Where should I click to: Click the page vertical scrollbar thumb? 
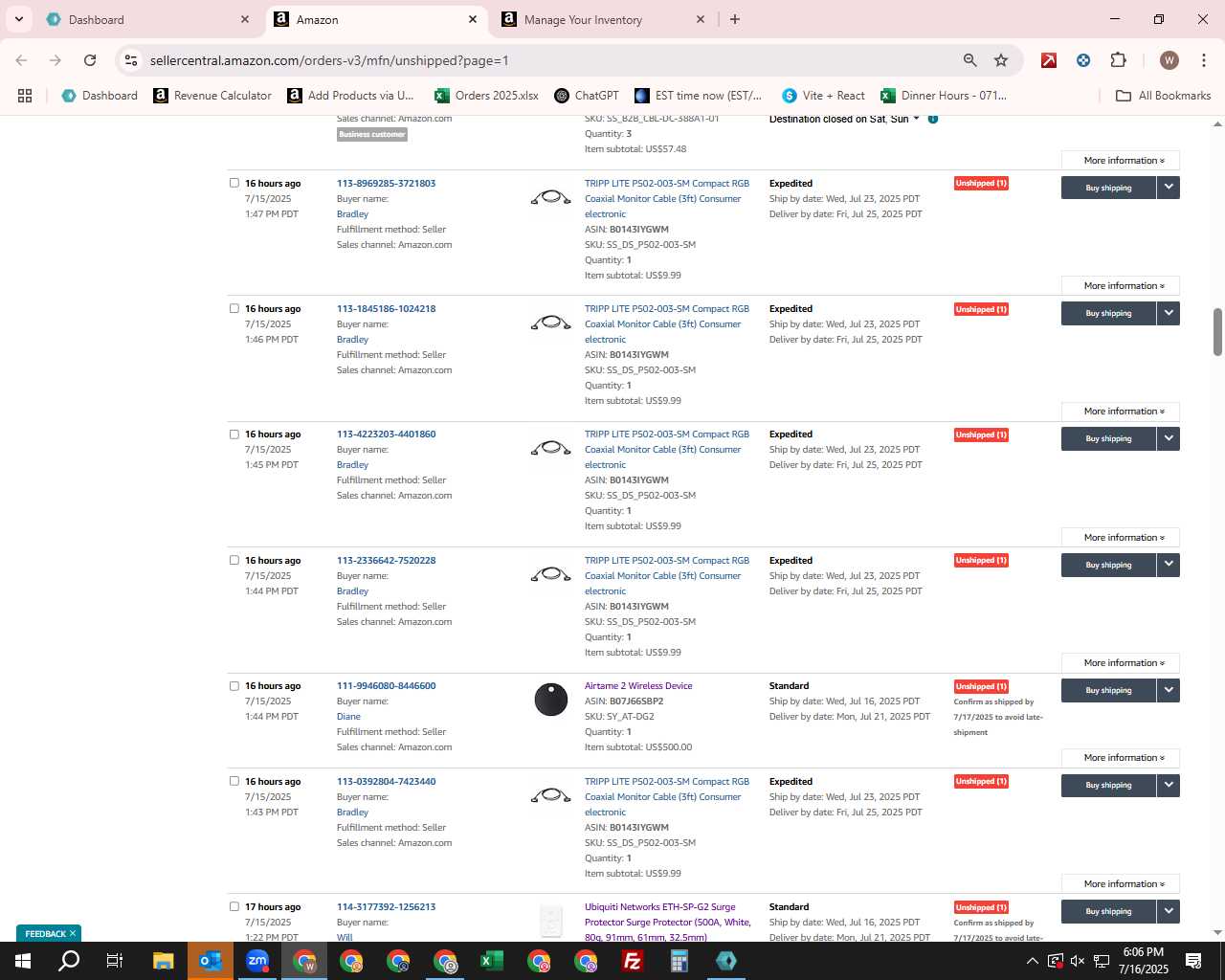(x=1217, y=332)
